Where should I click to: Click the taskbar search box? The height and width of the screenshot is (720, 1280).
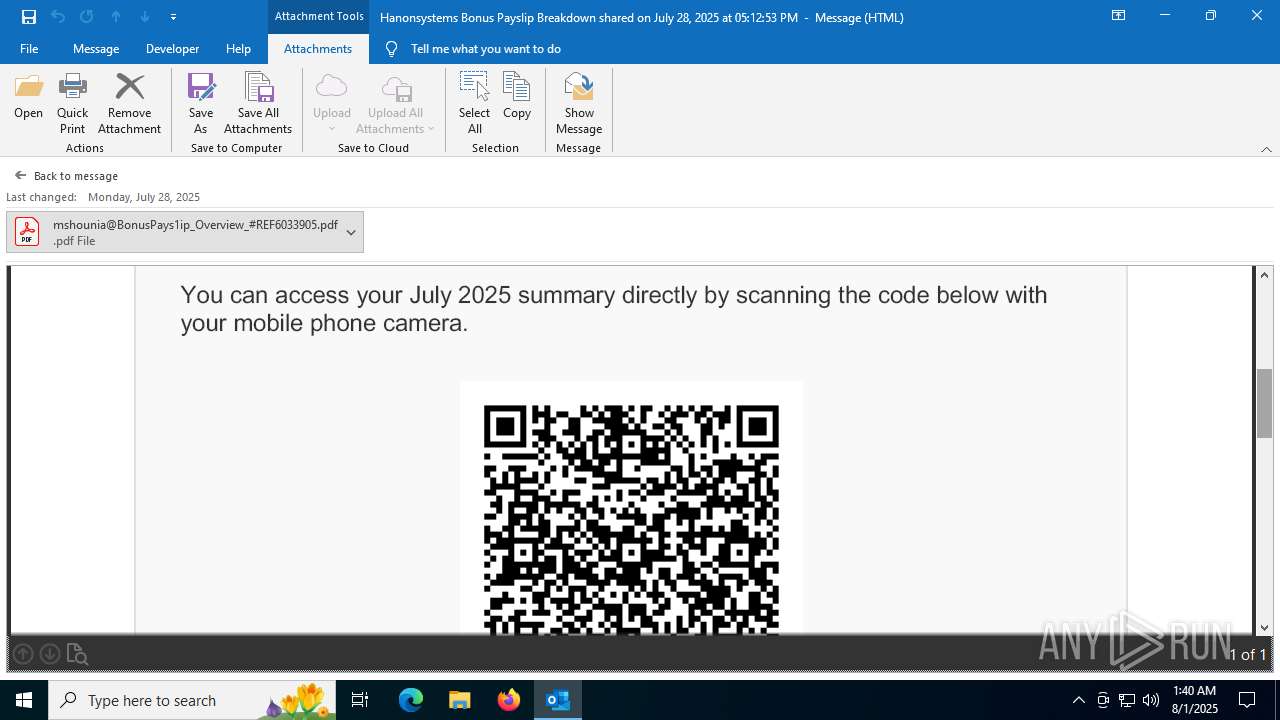pos(193,700)
